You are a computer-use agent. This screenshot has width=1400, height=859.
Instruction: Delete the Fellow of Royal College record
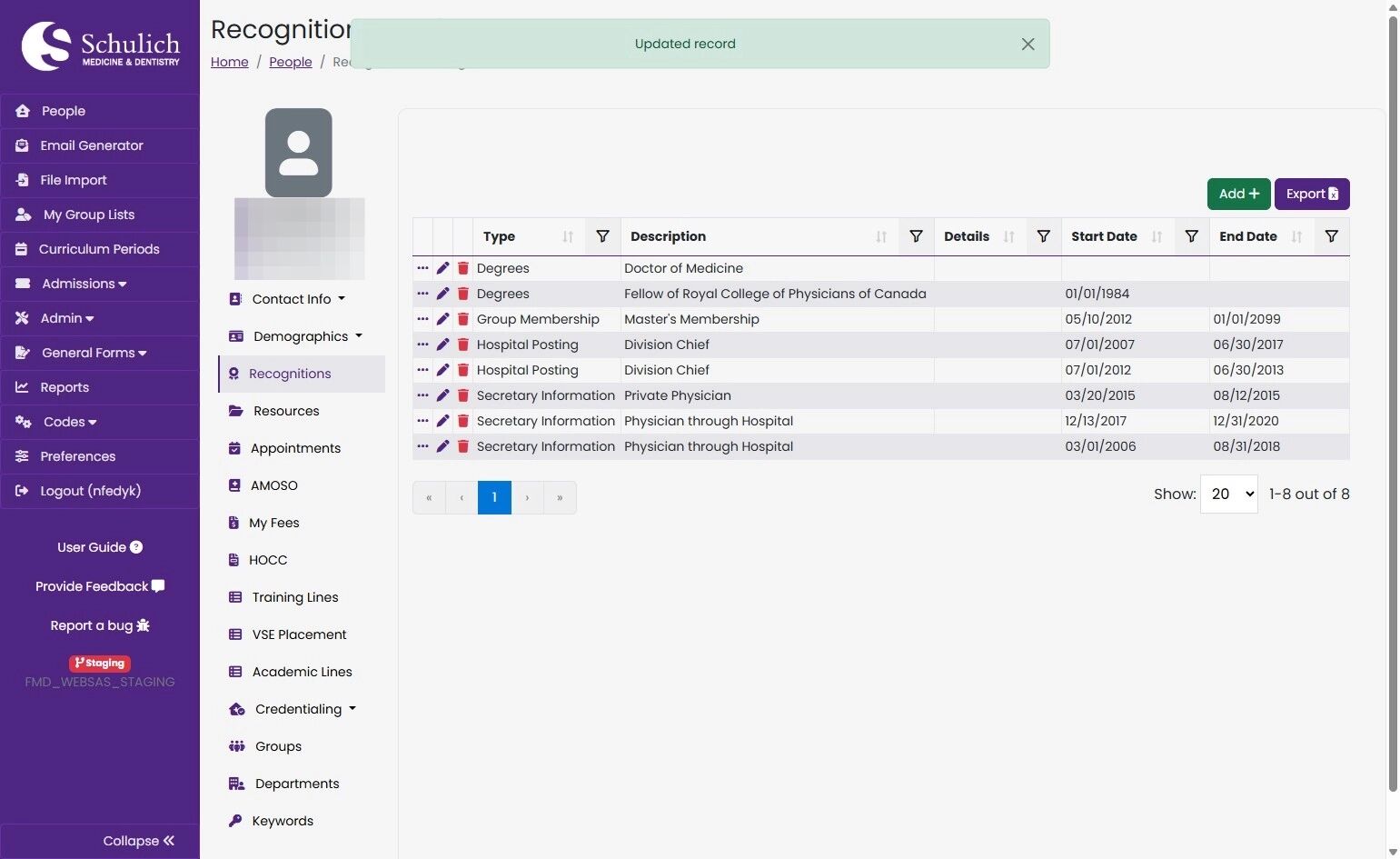pos(463,294)
